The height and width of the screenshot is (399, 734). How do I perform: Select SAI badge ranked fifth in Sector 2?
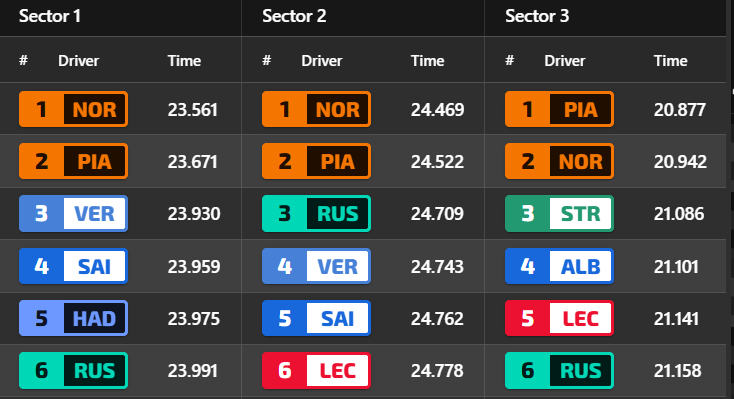(316, 318)
